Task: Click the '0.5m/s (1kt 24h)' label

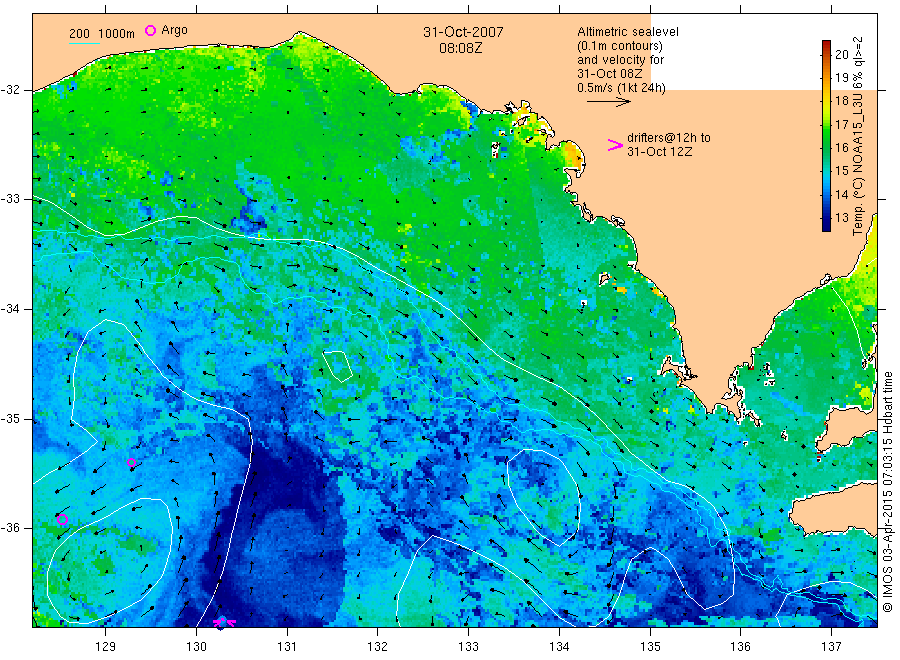Action: pyautogui.click(x=622, y=88)
